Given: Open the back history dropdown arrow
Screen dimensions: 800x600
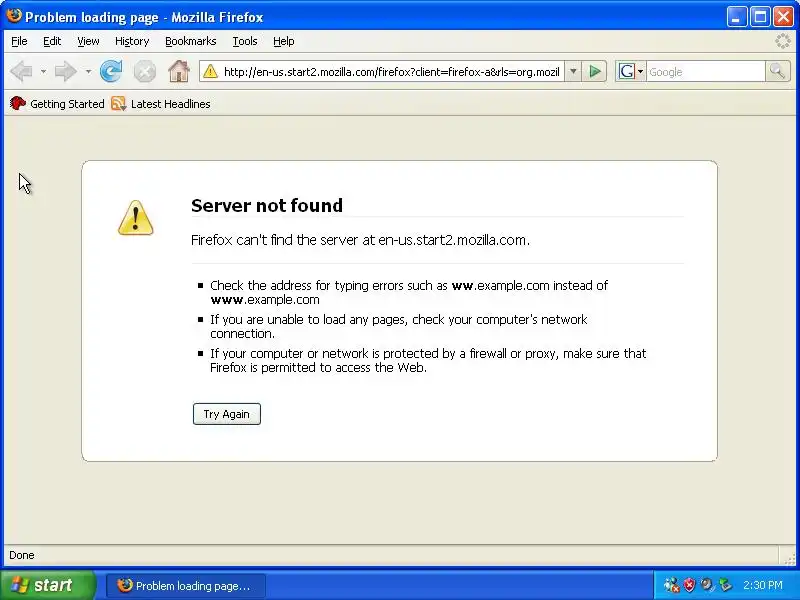Looking at the screenshot, I should coord(43,71).
